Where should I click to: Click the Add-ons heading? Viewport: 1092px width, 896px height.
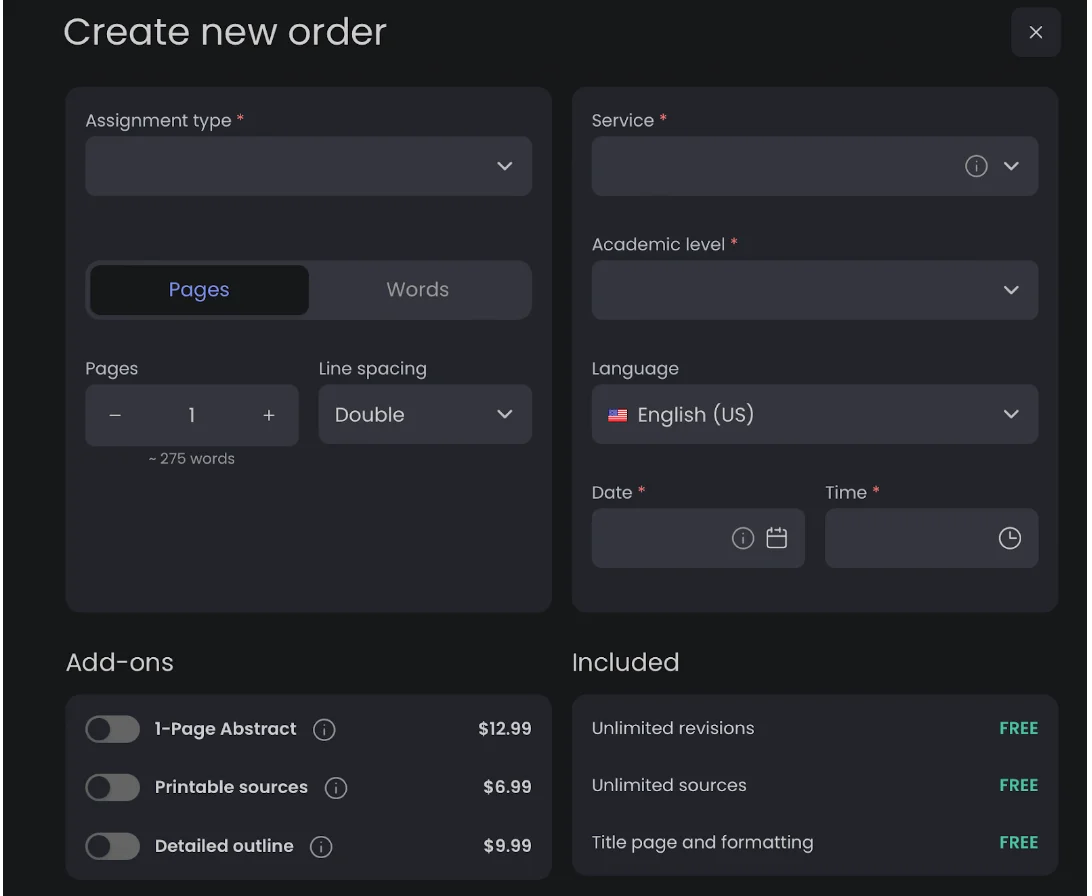coord(120,662)
